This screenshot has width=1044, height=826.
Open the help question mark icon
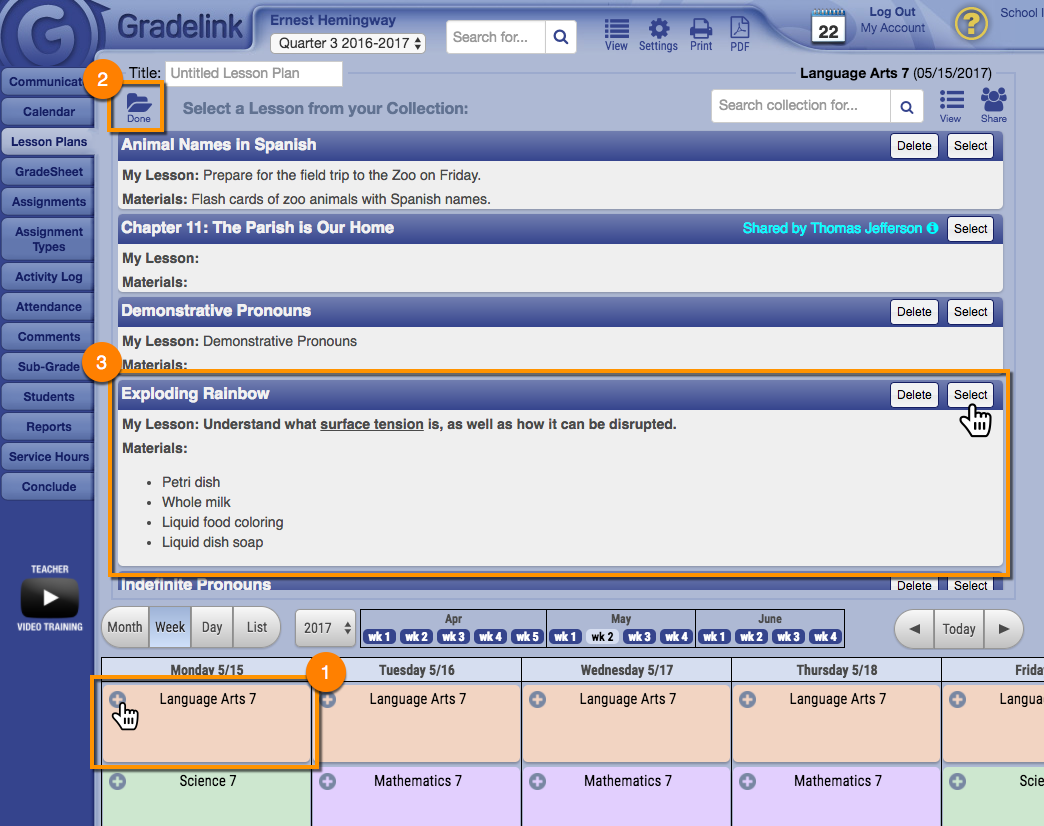click(x=971, y=24)
